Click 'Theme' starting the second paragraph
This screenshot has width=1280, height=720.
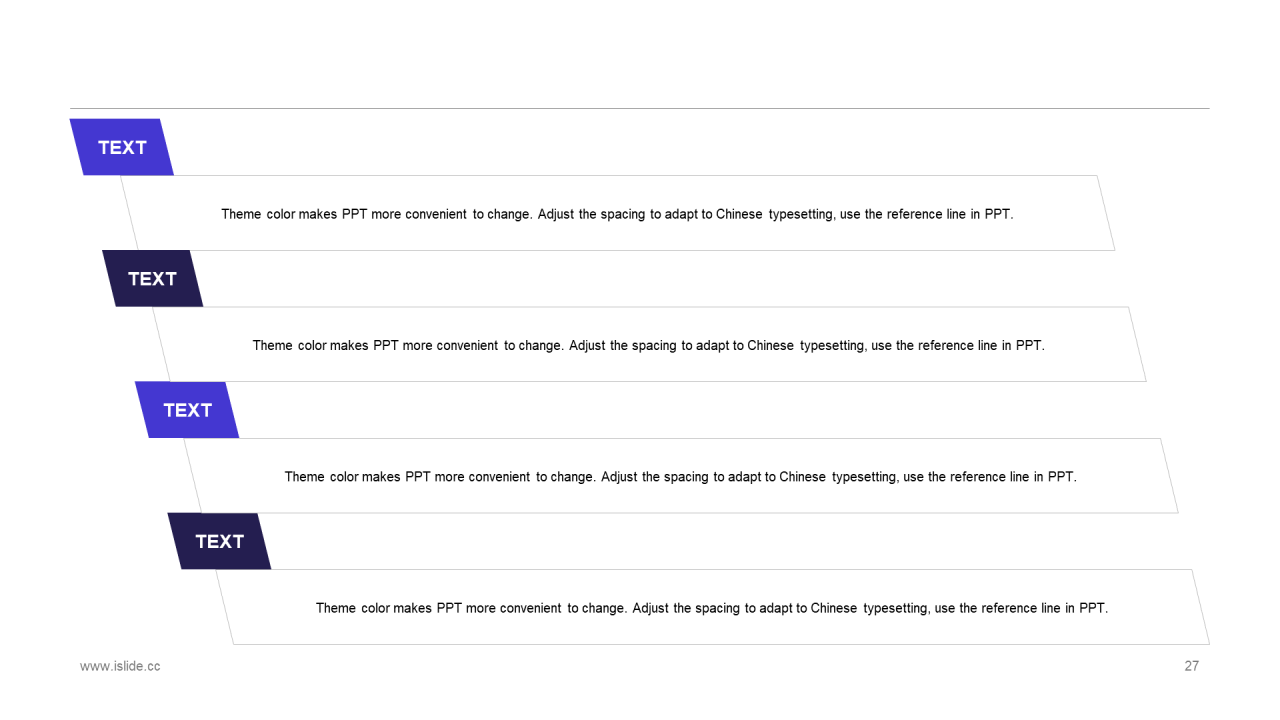[273, 346]
